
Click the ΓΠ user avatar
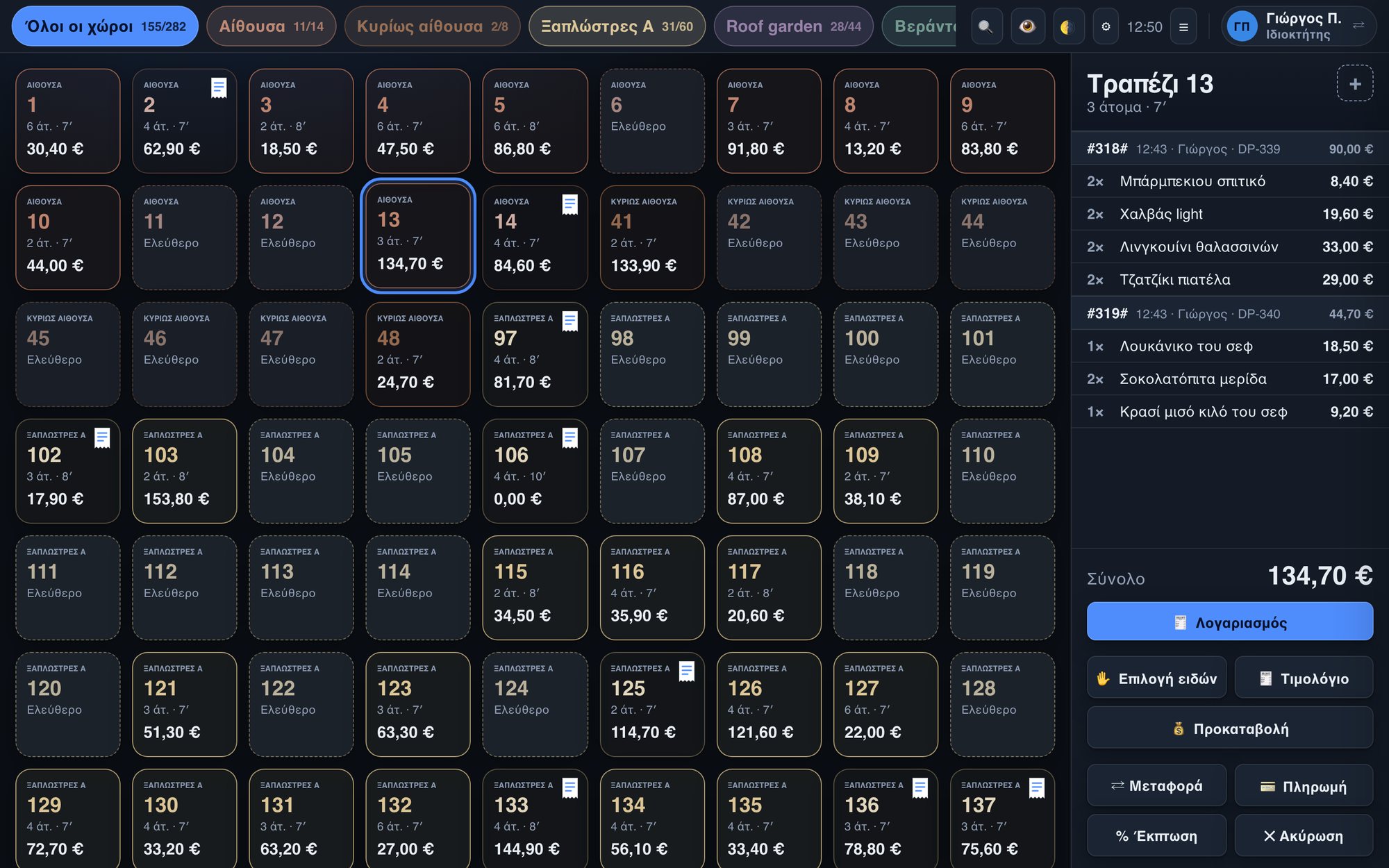(x=1242, y=26)
